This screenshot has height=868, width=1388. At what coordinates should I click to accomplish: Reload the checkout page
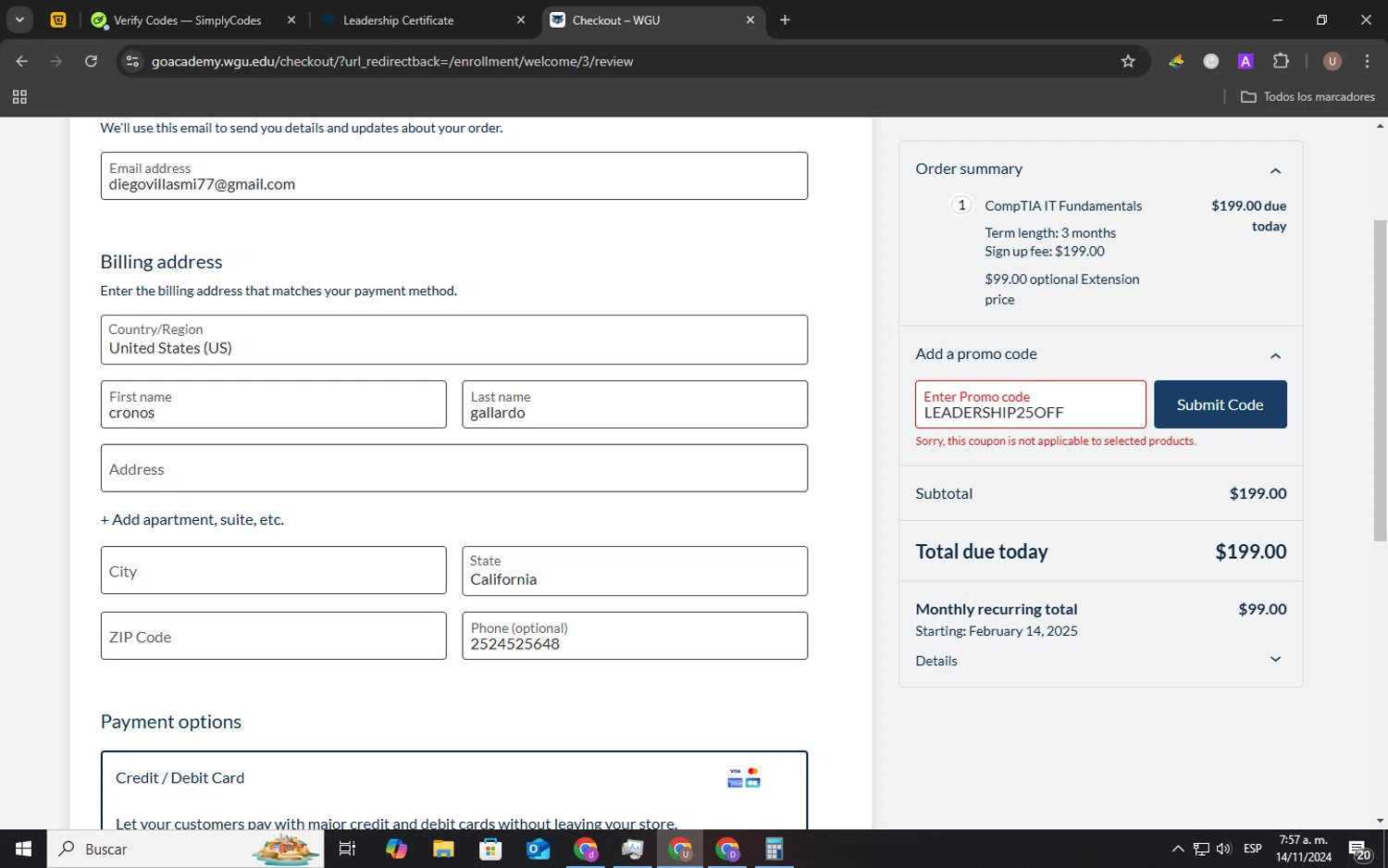point(91,61)
